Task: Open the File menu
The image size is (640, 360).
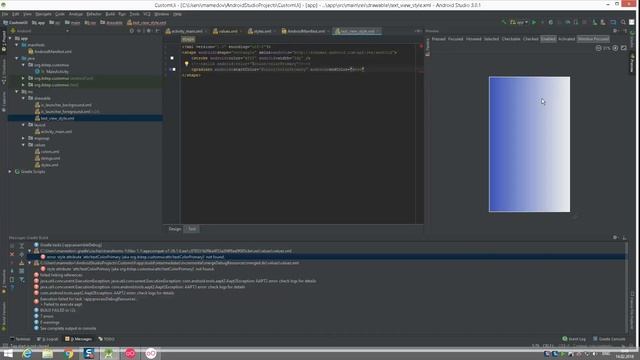Action: 5,14
